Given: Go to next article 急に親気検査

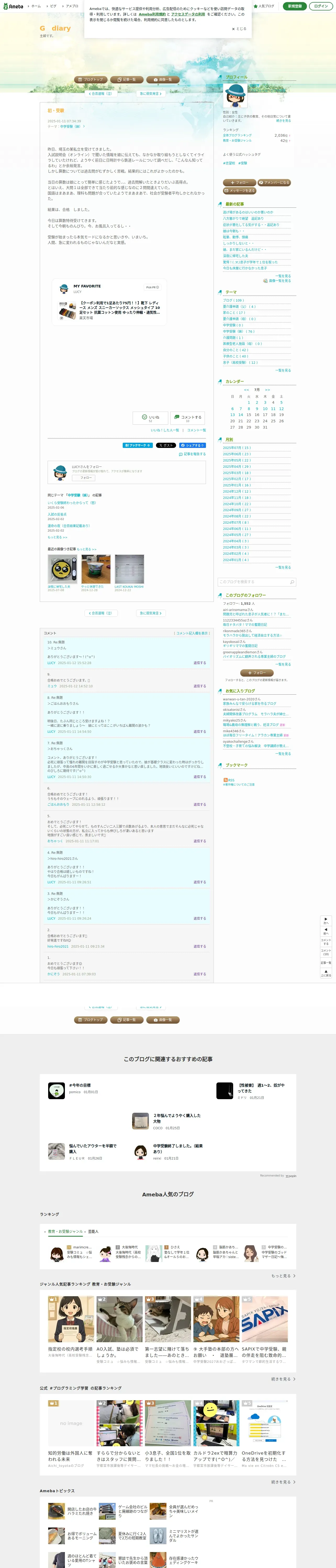Looking at the screenshot, I should pos(151,613).
